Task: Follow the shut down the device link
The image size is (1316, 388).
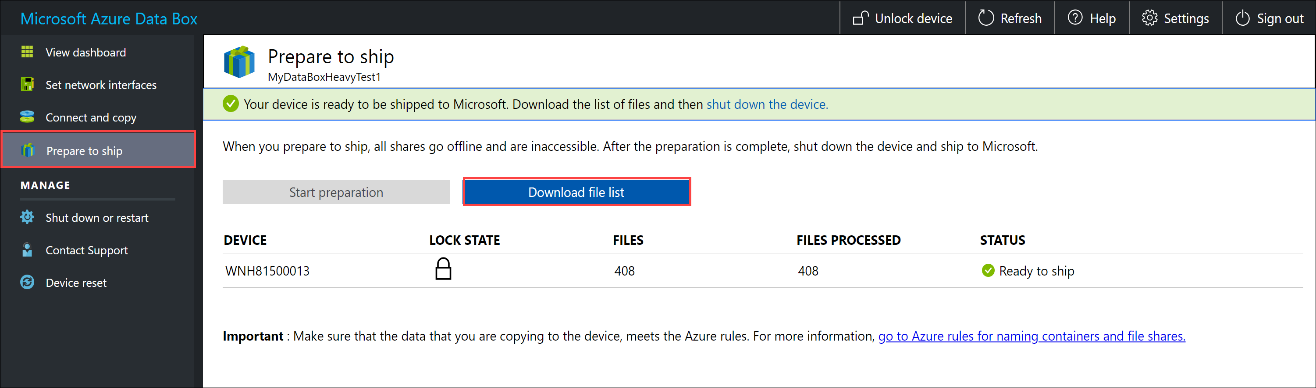Action: (x=767, y=104)
